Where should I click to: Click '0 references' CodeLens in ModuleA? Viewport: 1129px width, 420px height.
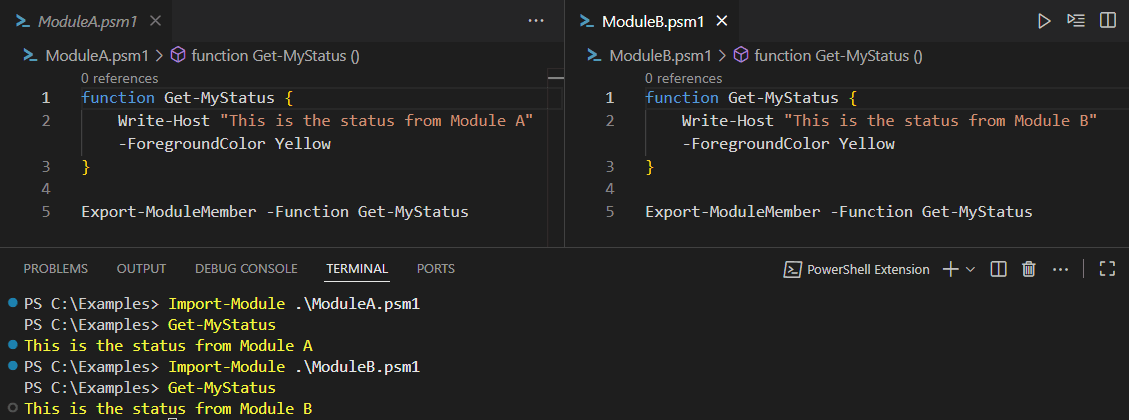click(x=120, y=78)
